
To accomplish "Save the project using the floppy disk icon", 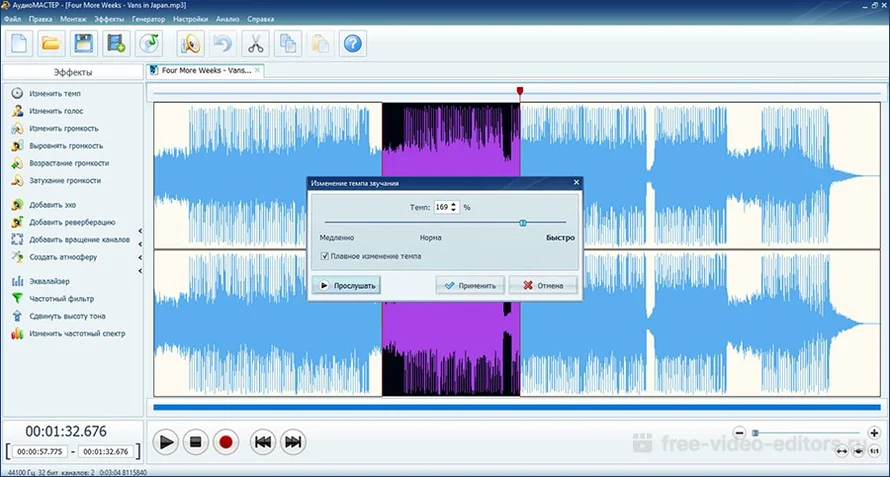I will [x=84, y=43].
